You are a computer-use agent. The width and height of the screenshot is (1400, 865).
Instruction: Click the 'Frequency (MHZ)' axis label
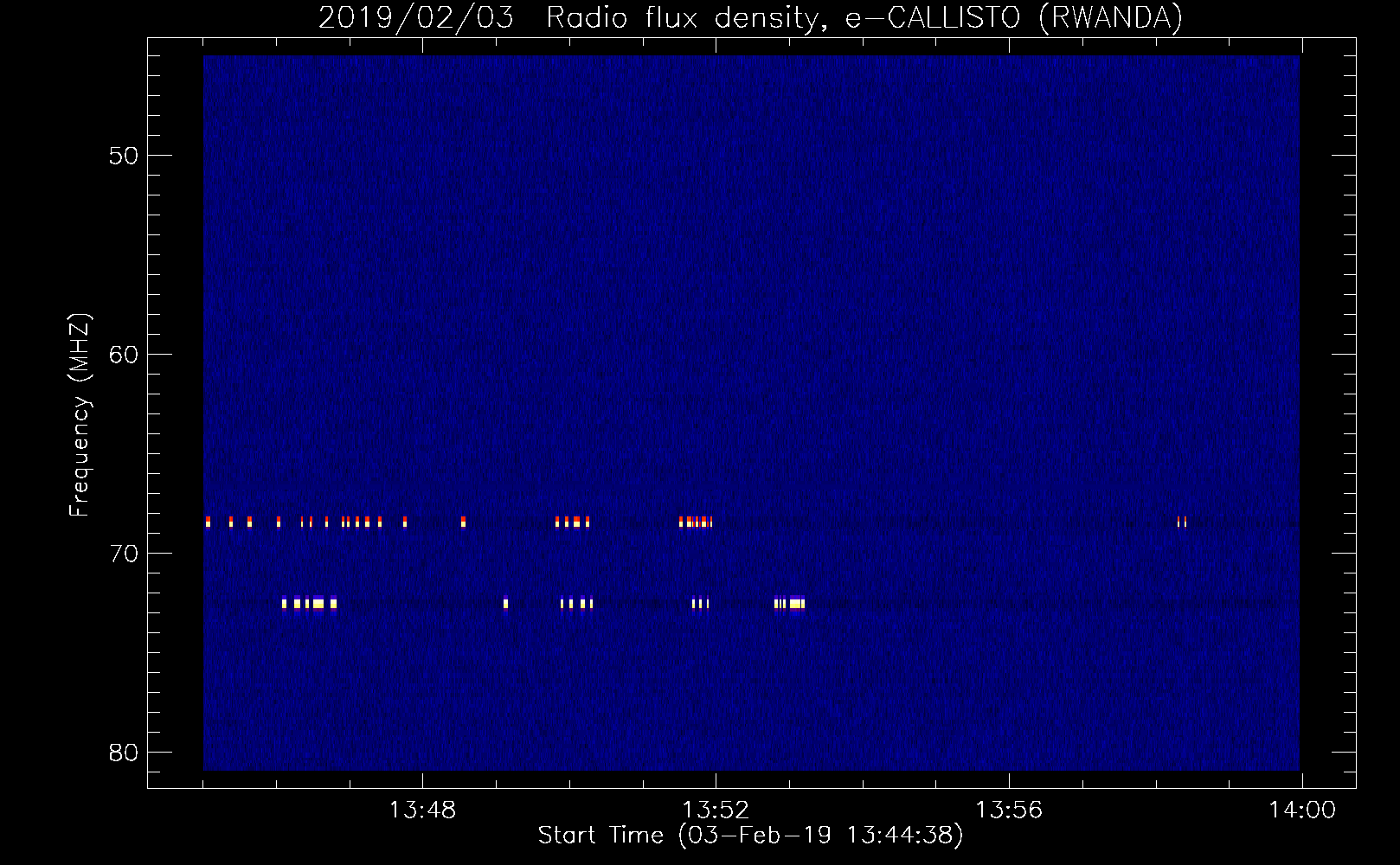(80, 415)
